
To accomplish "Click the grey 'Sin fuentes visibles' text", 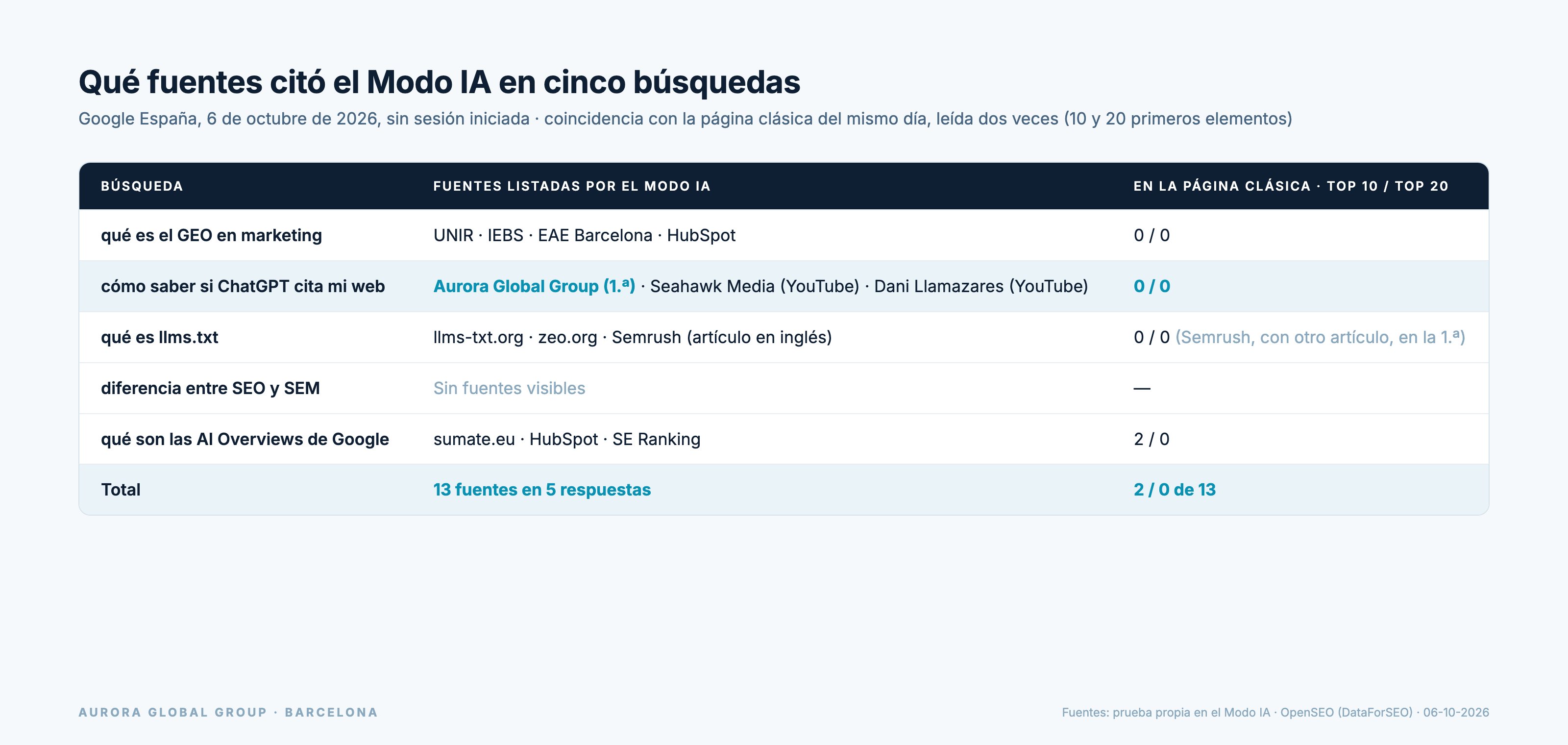I will pos(509,388).
